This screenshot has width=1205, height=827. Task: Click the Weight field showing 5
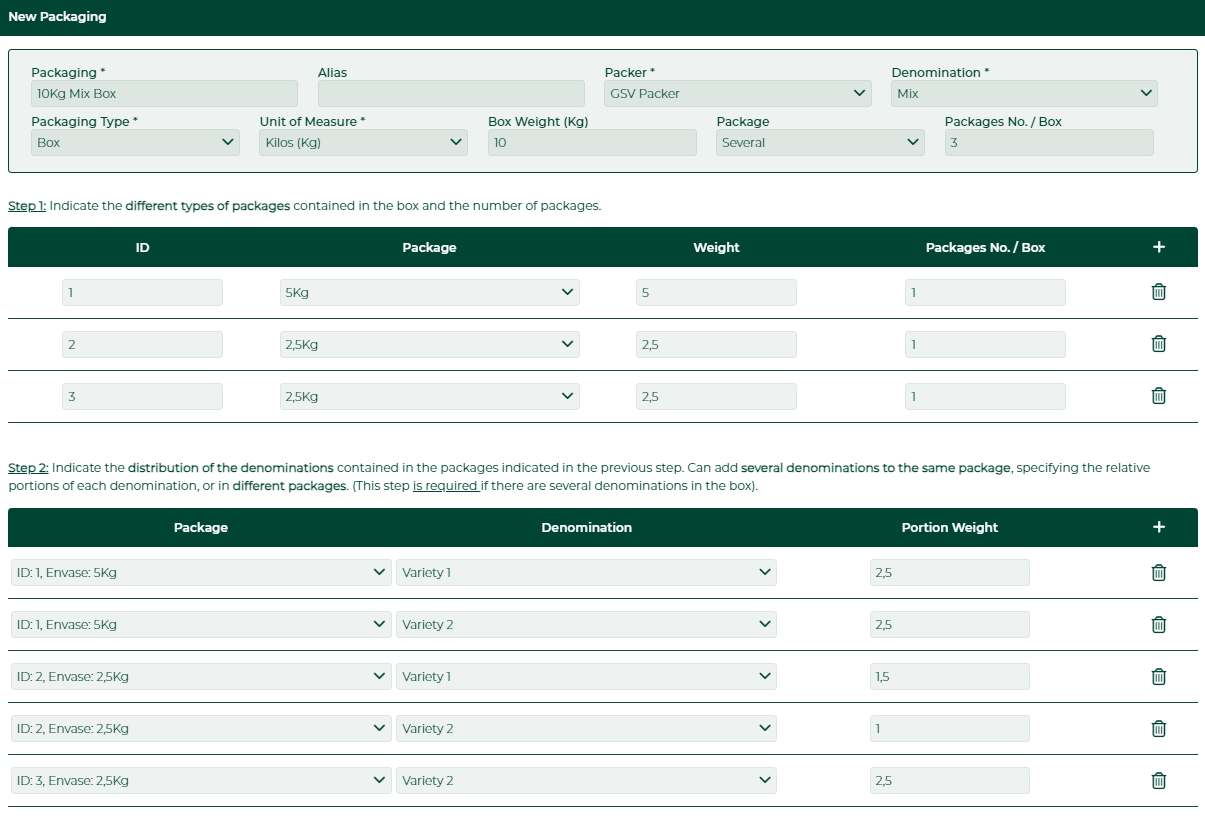click(716, 293)
